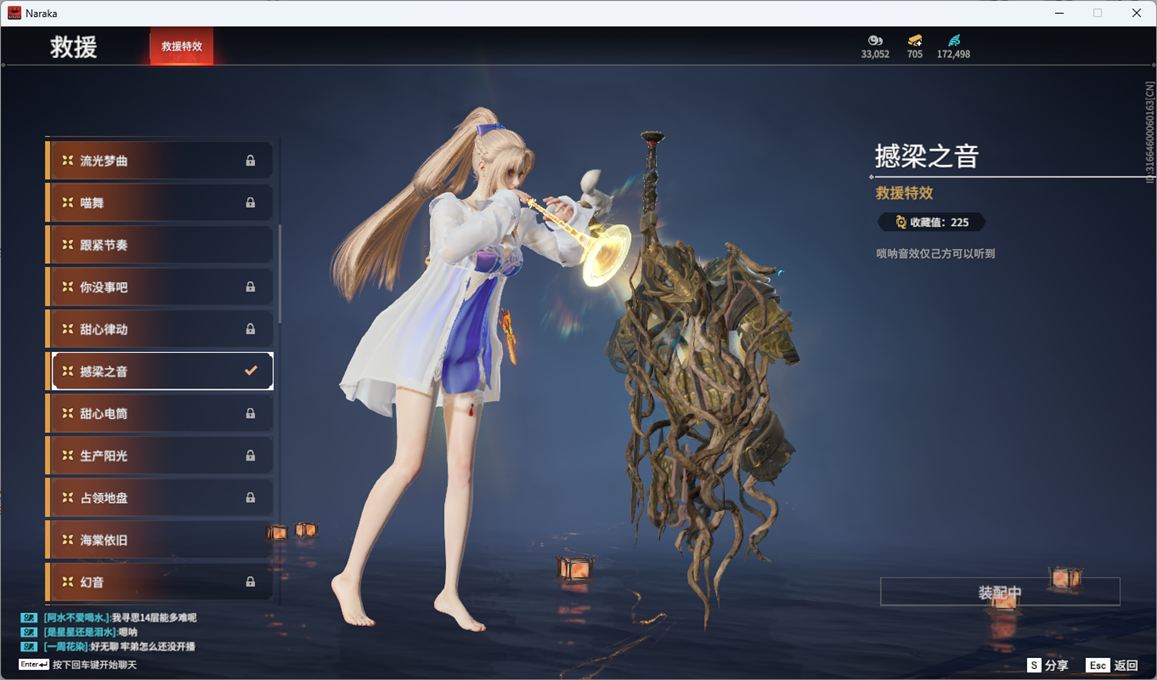Select the 撼梁之音 rescue effect

[x=162, y=371]
